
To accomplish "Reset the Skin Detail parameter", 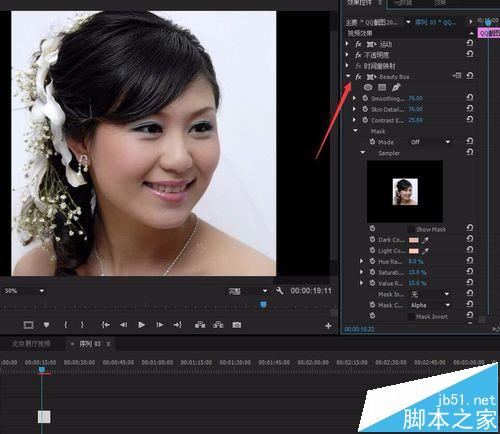I will (x=470, y=108).
